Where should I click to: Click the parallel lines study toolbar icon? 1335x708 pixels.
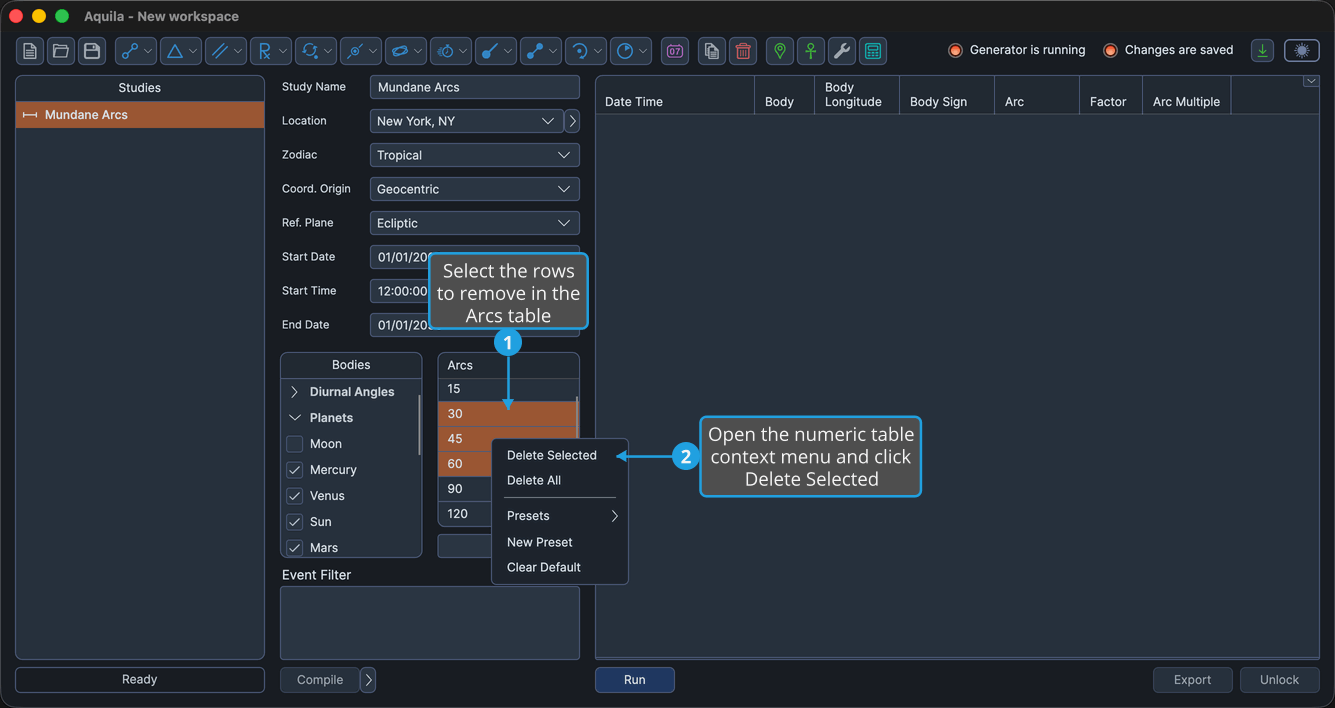[x=226, y=51]
